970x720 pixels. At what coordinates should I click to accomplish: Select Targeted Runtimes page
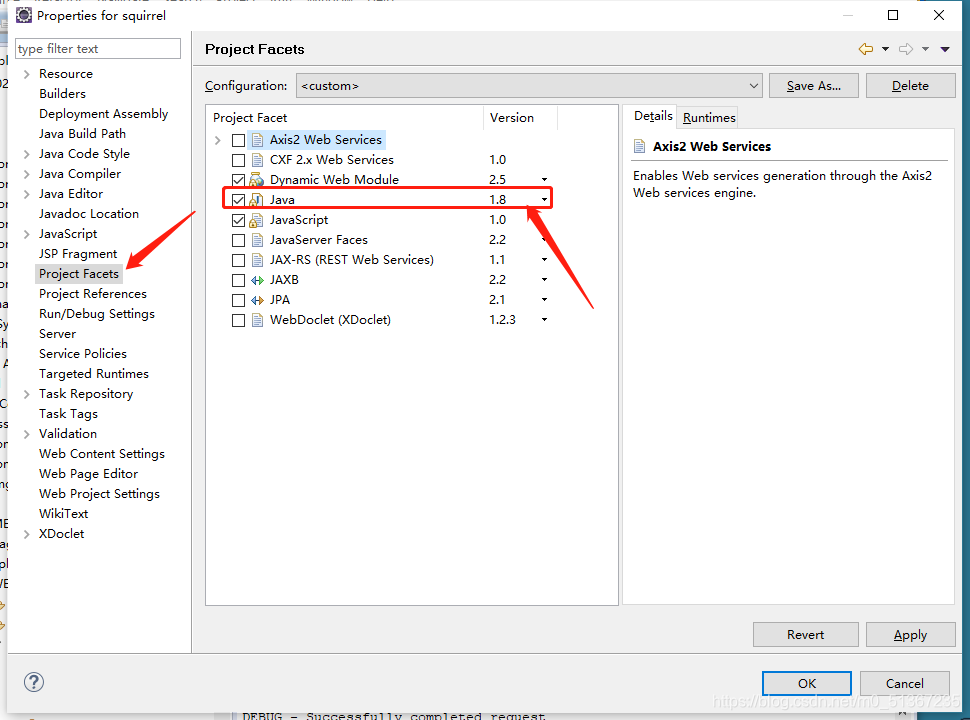(93, 374)
